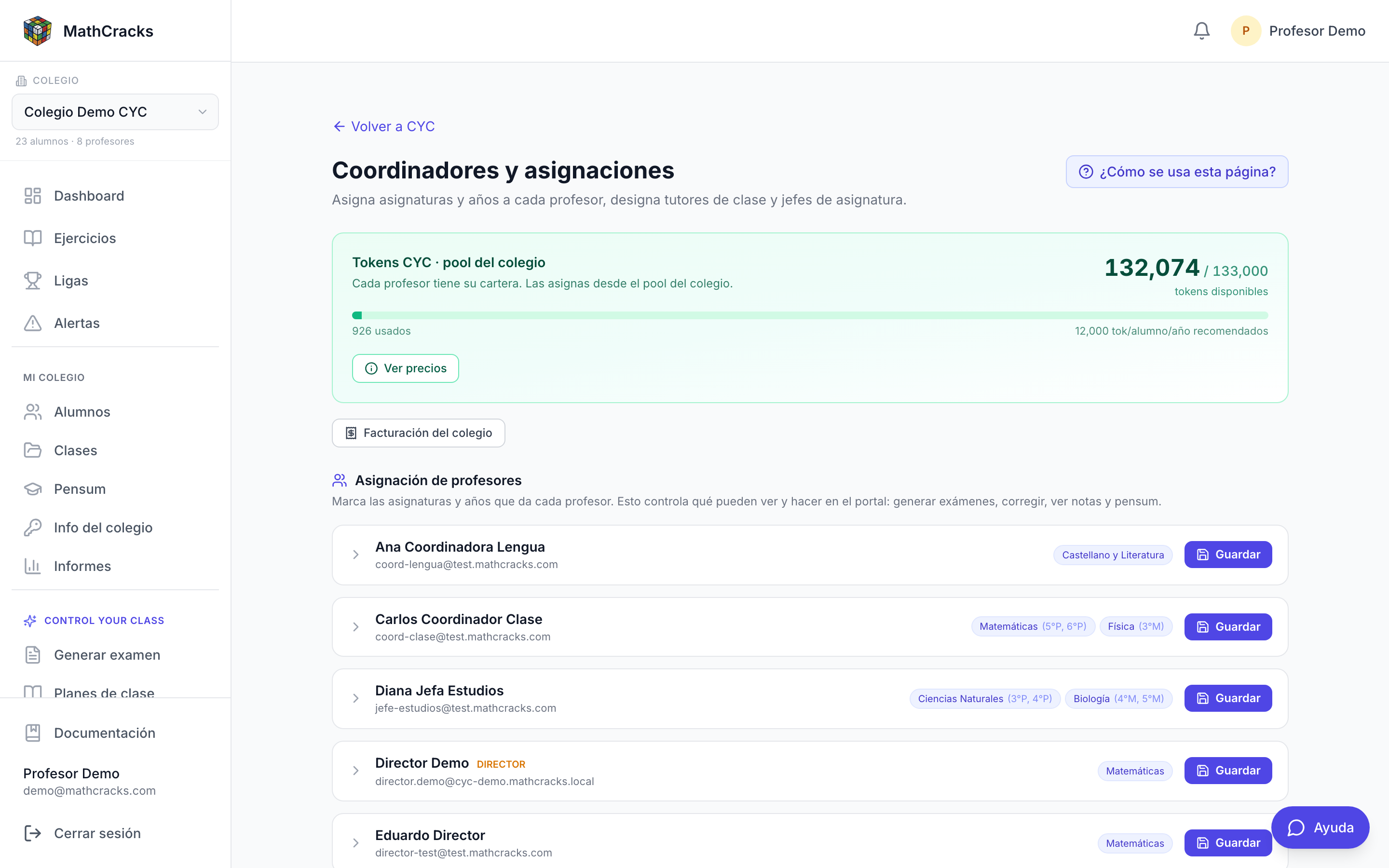This screenshot has width=1389, height=868.
Task: Click Guardar for Eduardo Director
Action: (1228, 843)
